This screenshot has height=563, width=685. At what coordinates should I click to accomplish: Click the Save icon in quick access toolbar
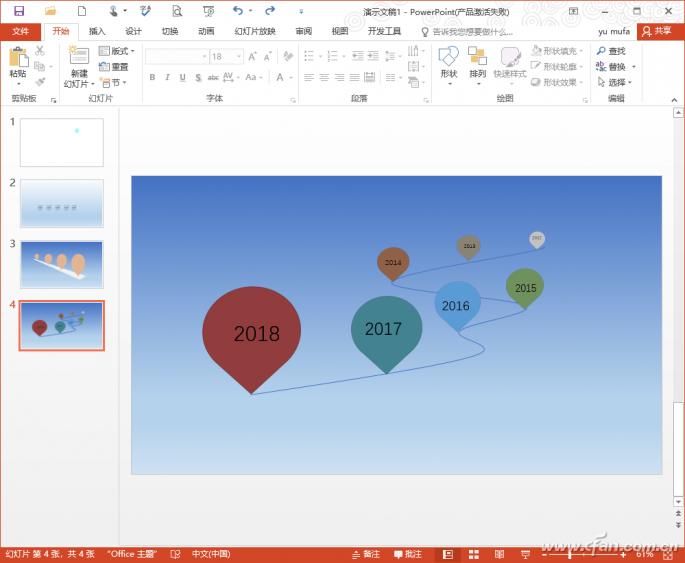(19, 11)
